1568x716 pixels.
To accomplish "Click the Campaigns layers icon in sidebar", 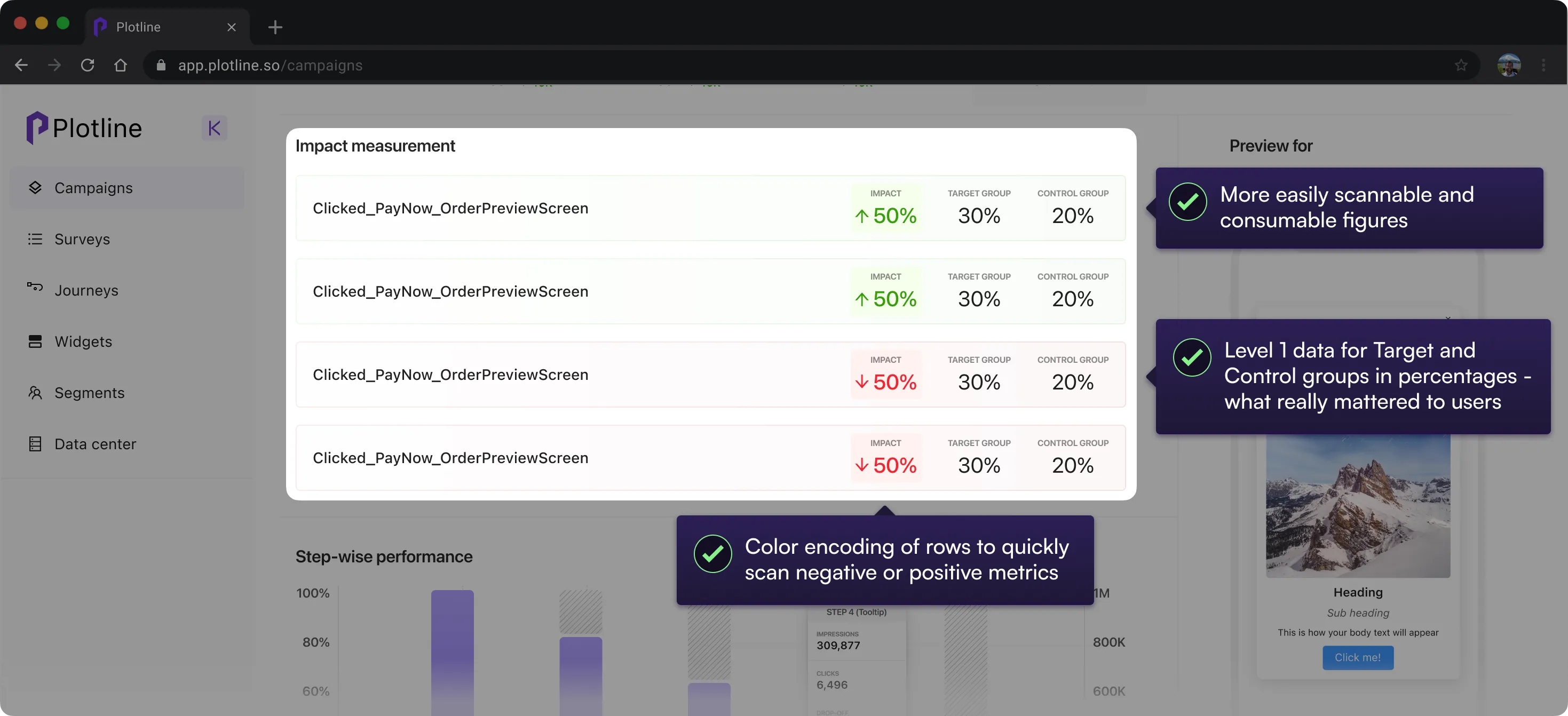I will pyautogui.click(x=35, y=187).
